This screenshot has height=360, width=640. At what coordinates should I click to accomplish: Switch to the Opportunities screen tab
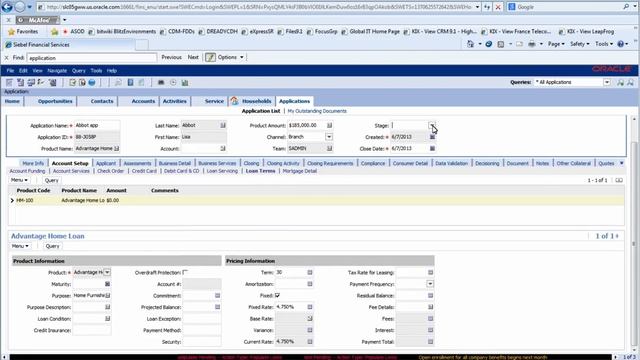pos(55,101)
